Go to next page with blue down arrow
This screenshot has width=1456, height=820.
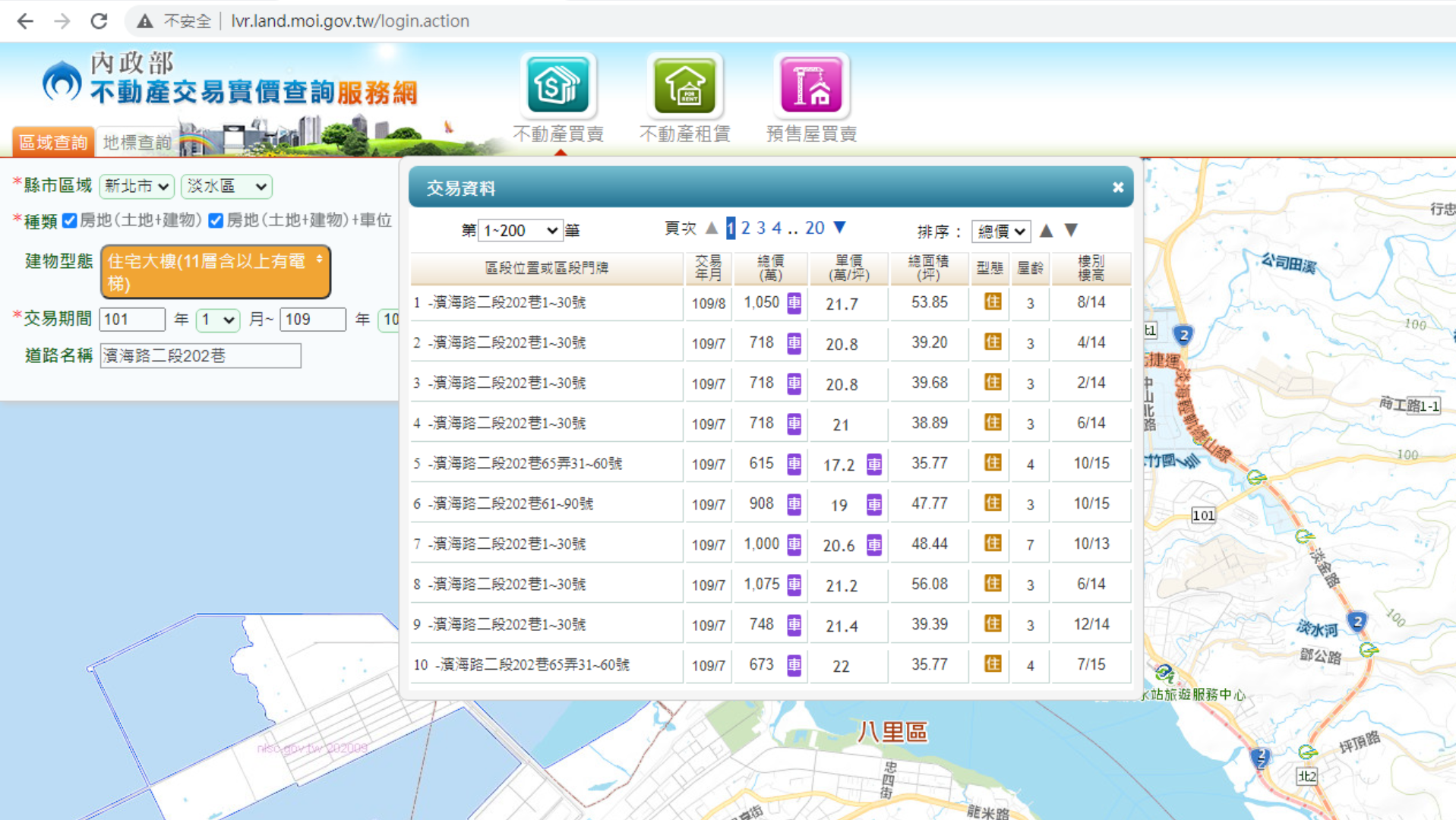(x=839, y=228)
